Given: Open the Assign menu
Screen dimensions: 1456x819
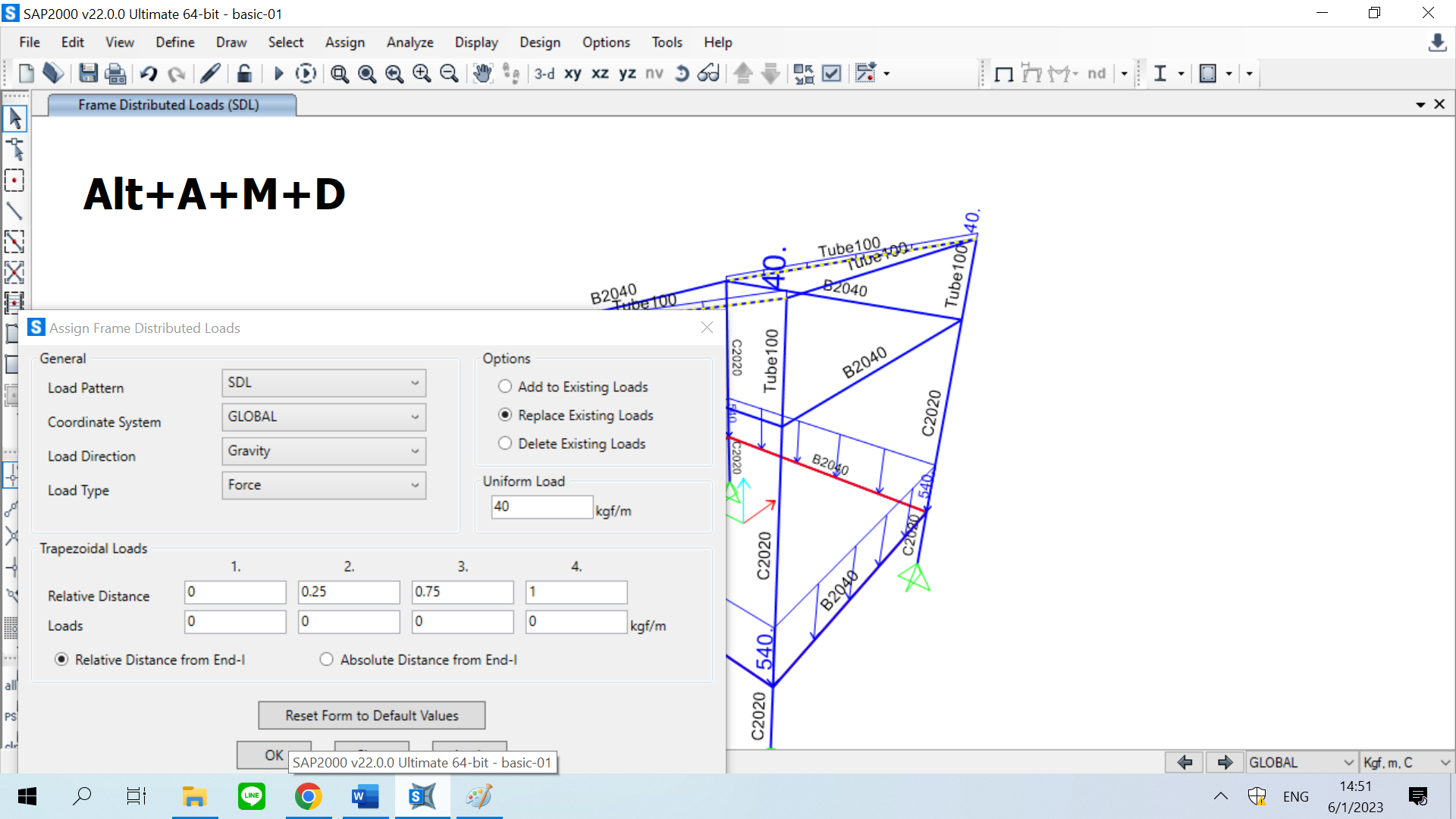Looking at the screenshot, I should point(344,42).
